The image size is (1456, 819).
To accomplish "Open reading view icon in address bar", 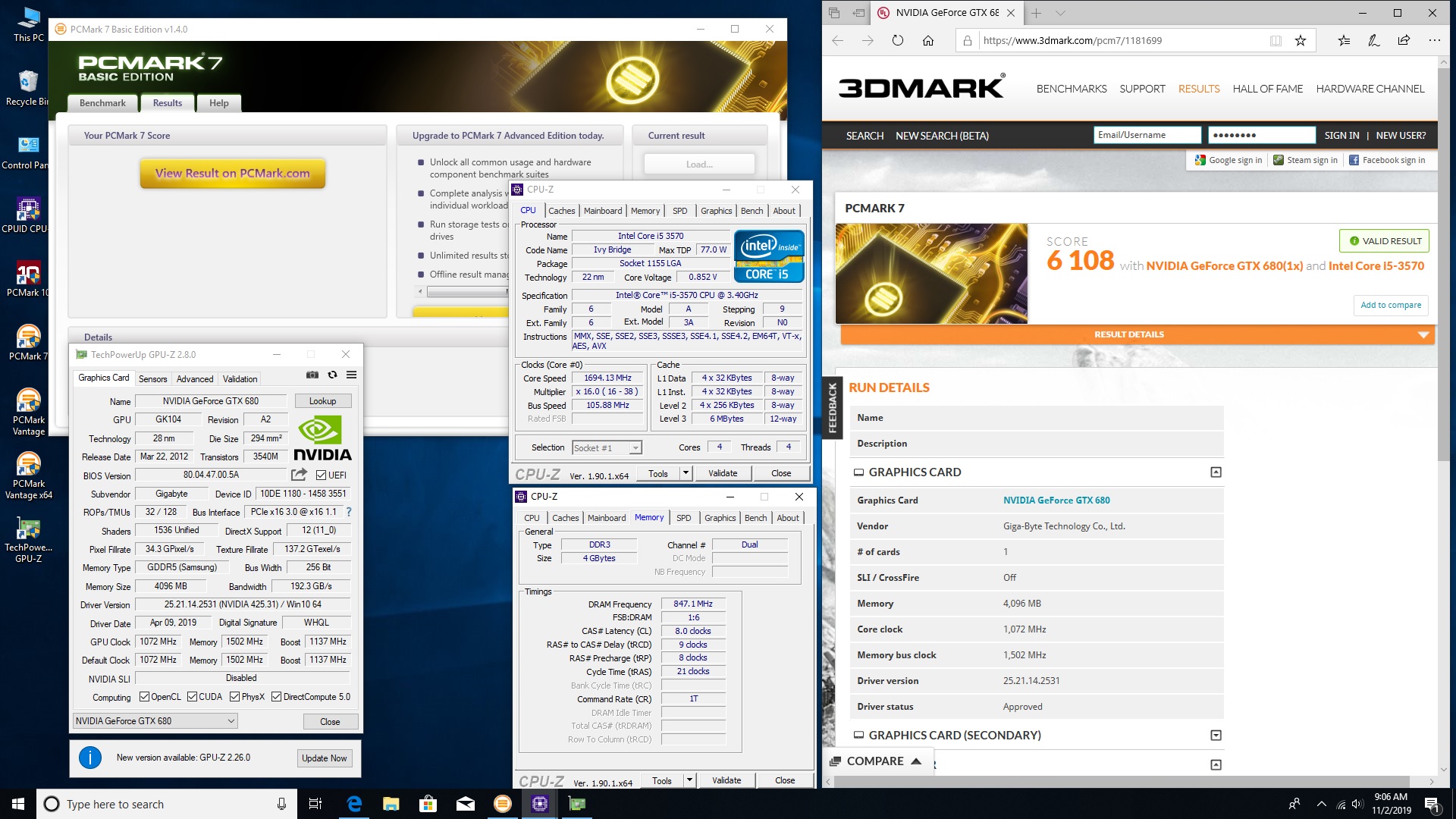I will (1276, 41).
